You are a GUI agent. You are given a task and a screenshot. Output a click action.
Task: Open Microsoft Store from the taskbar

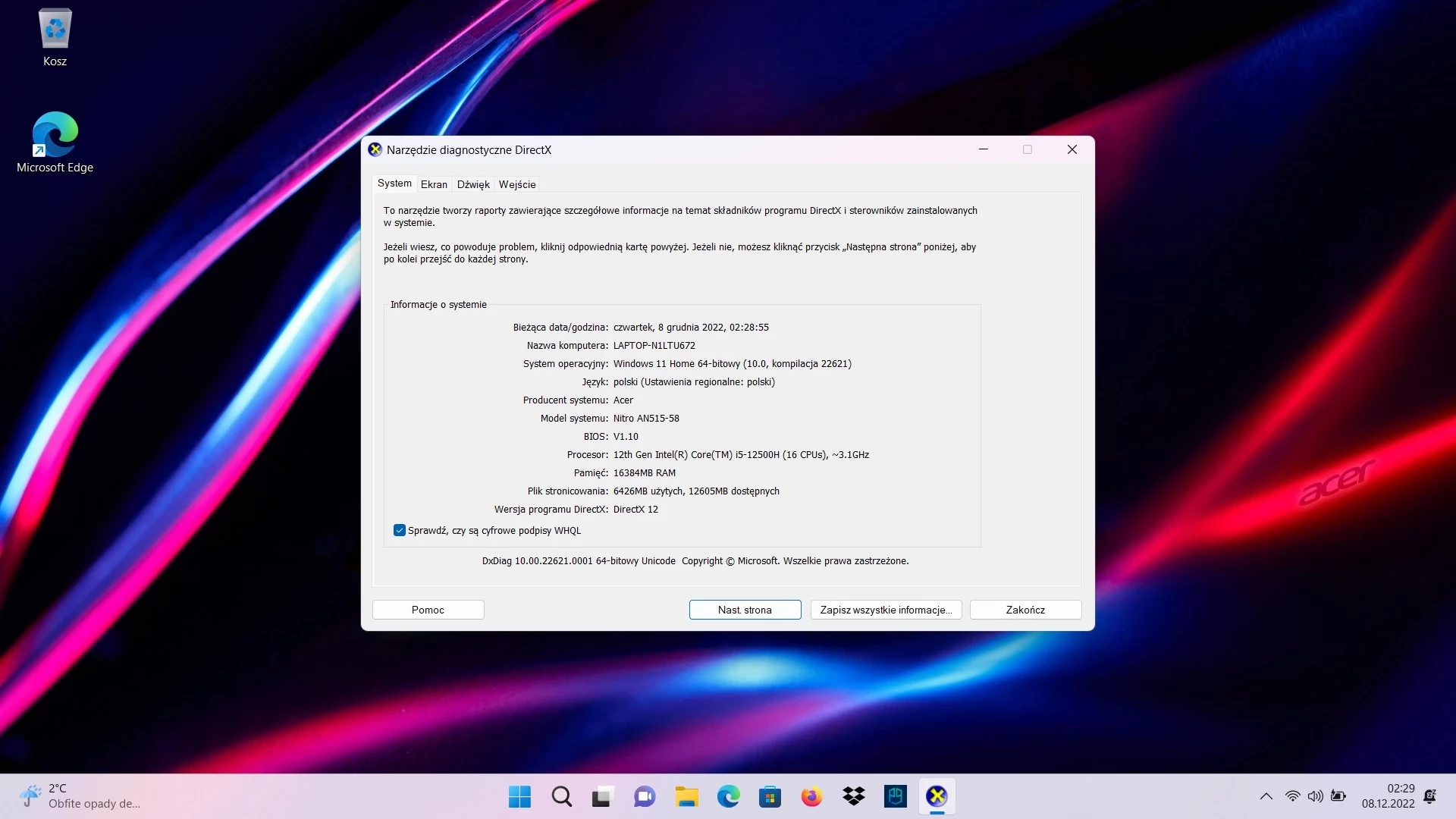770,796
